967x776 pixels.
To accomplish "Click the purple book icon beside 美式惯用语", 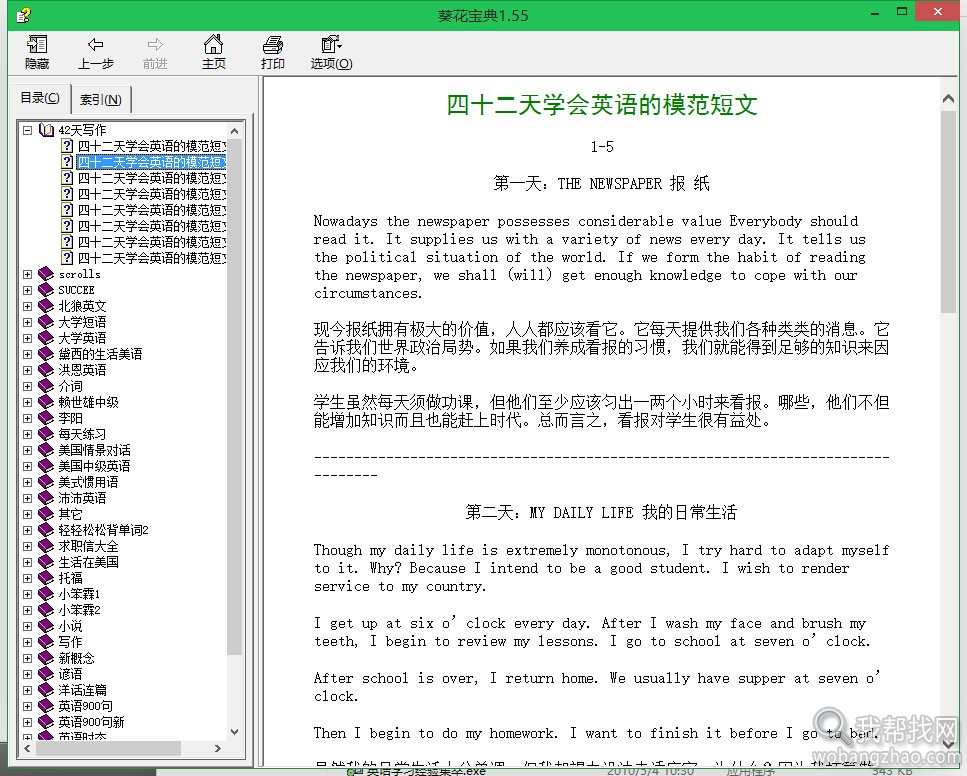I will point(46,482).
